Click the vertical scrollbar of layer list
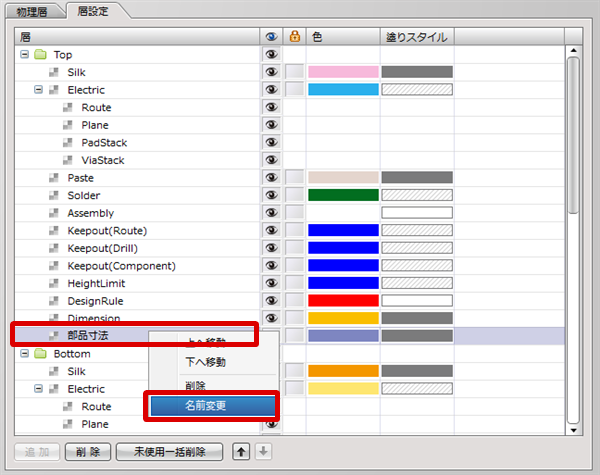The image size is (600, 475). click(573, 130)
